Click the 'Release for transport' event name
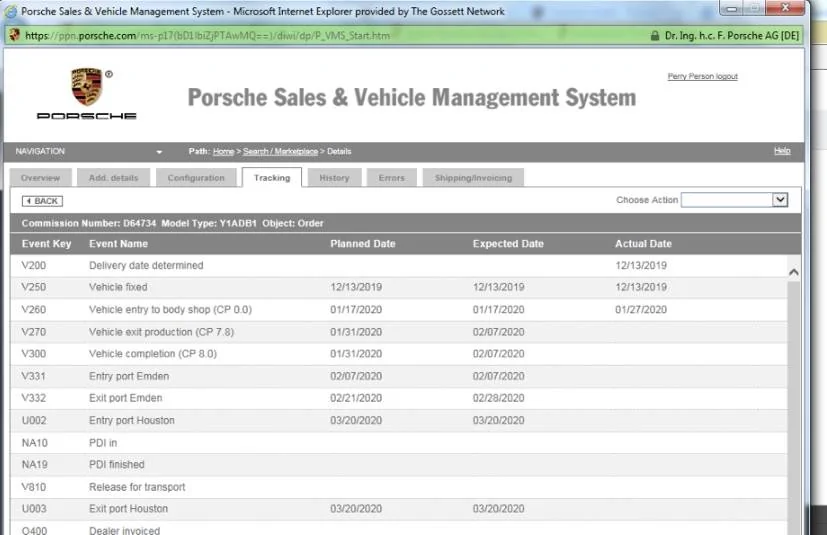The height and width of the screenshot is (535, 827). click(x=137, y=487)
